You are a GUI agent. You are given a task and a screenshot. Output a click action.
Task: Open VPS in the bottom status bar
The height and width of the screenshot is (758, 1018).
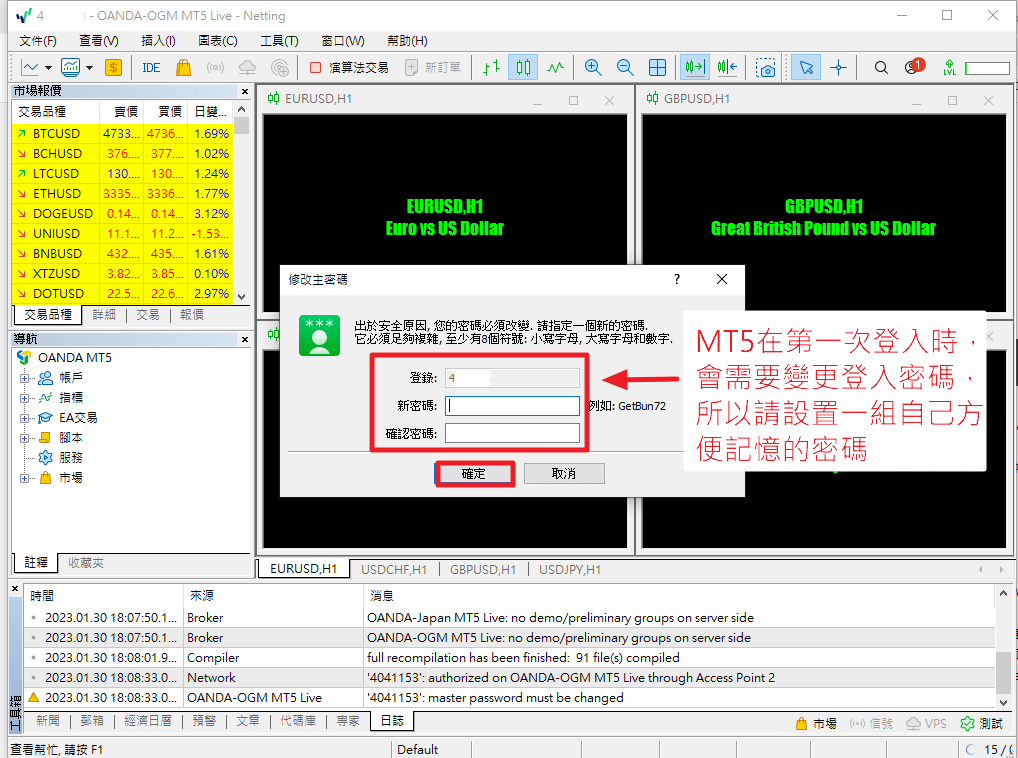pos(926,723)
